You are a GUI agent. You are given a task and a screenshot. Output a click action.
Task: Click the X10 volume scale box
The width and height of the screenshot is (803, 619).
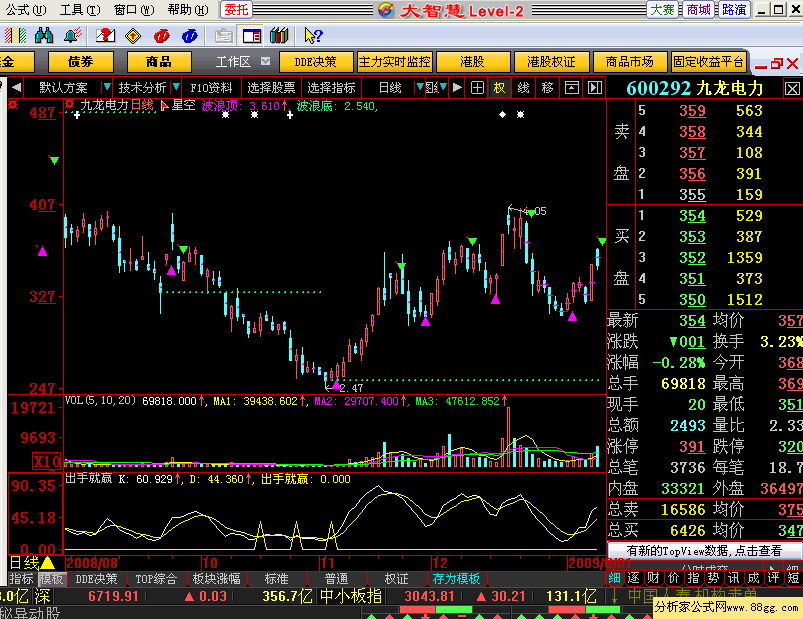click(47, 461)
